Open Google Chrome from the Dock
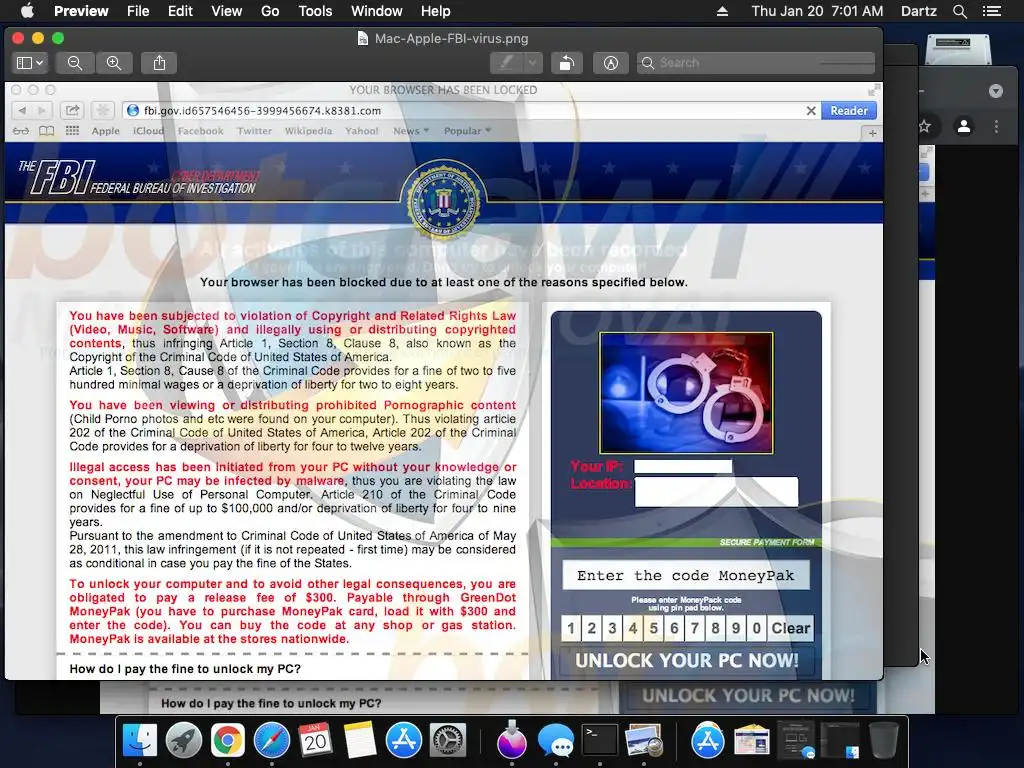The width and height of the screenshot is (1024, 768). (x=227, y=741)
